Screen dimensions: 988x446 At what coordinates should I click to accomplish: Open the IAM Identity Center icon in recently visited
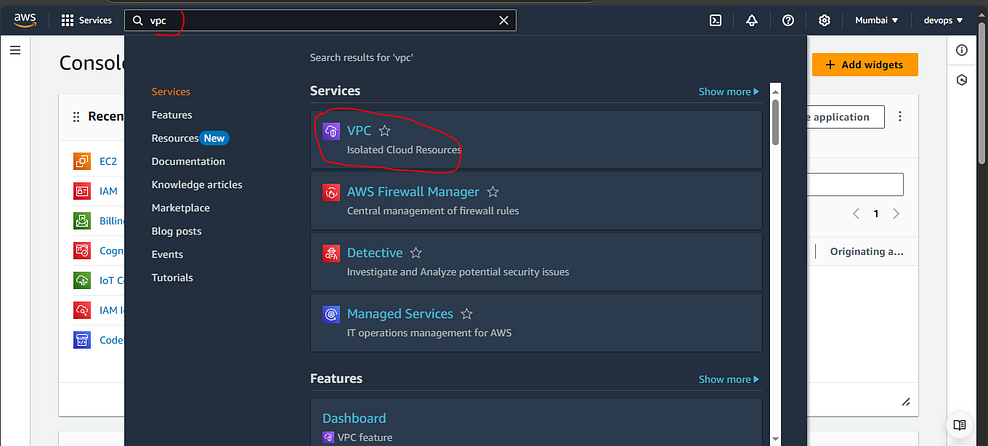coord(82,310)
